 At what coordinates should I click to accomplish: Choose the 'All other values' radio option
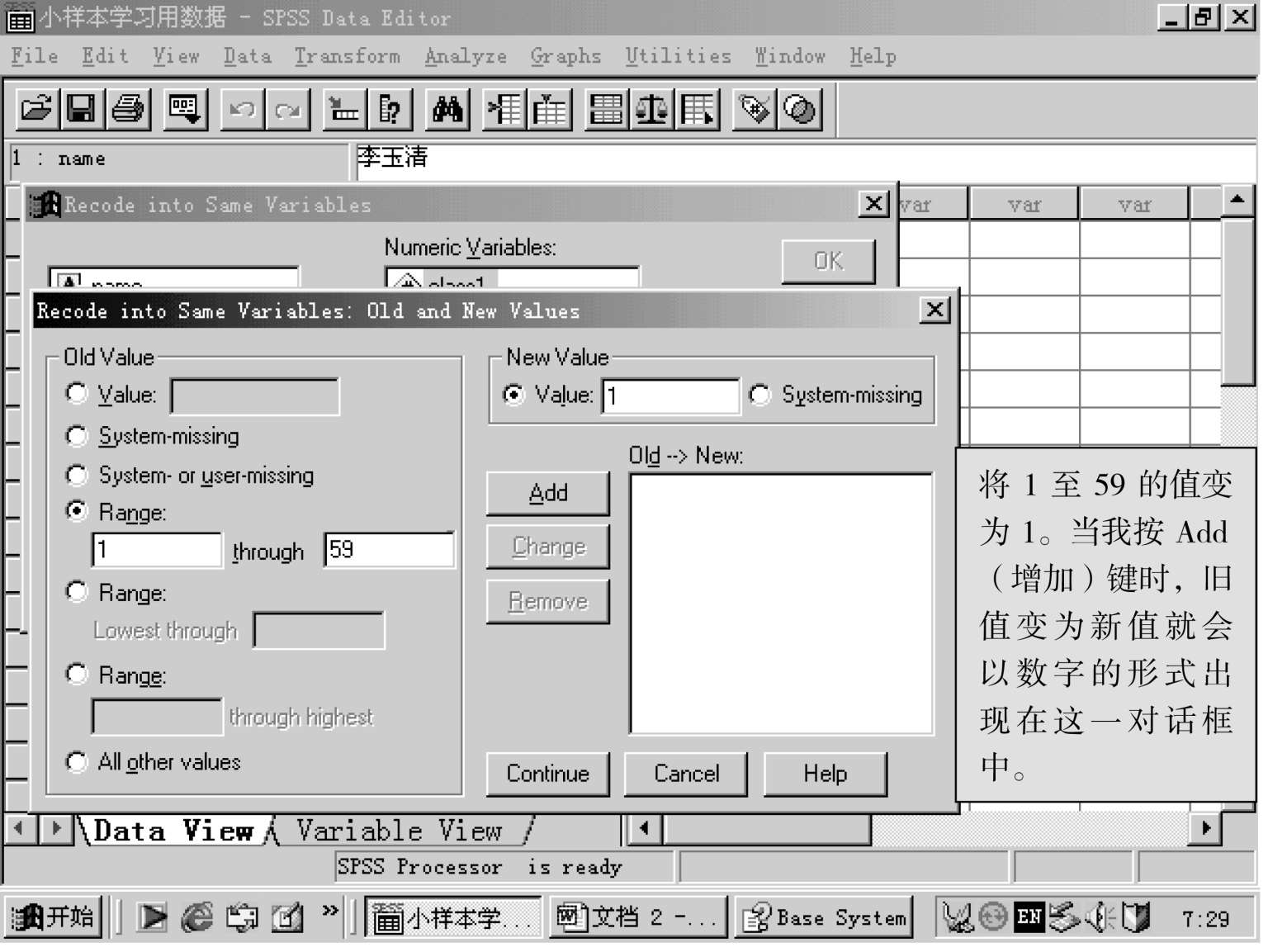[x=77, y=761]
